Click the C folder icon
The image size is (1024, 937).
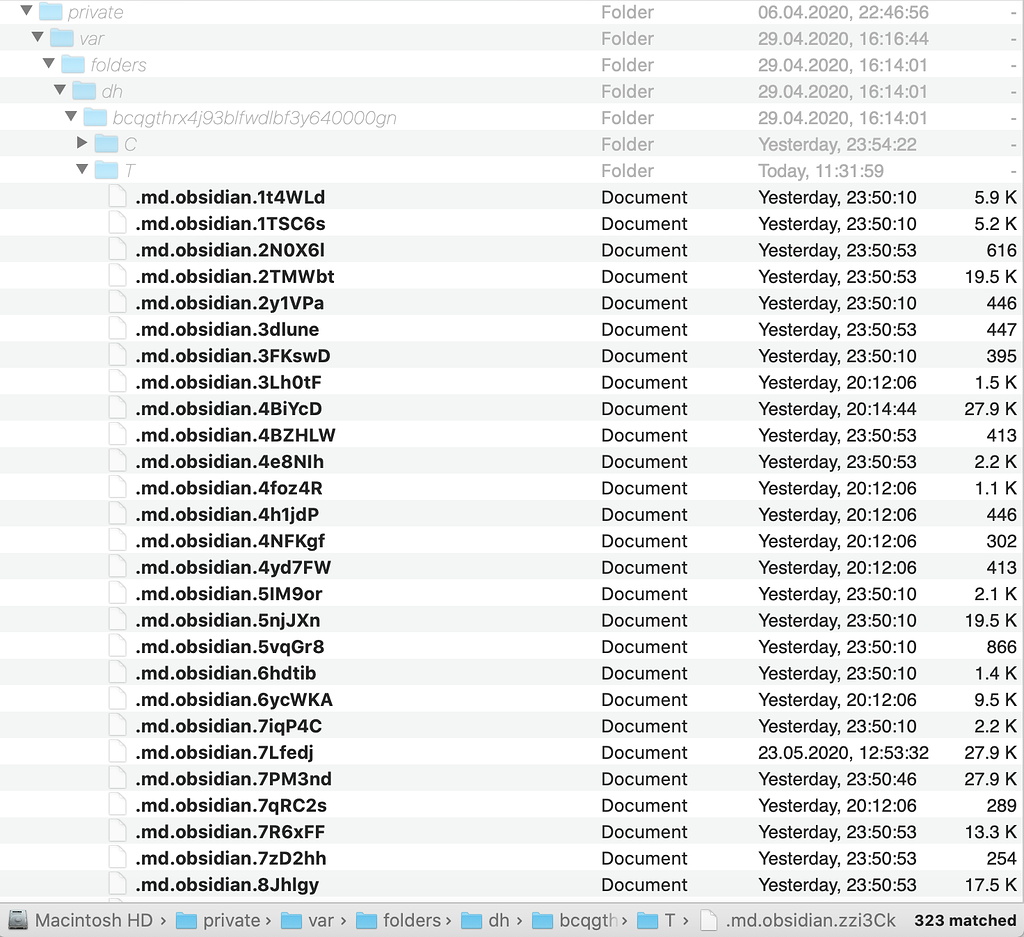pos(106,143)
